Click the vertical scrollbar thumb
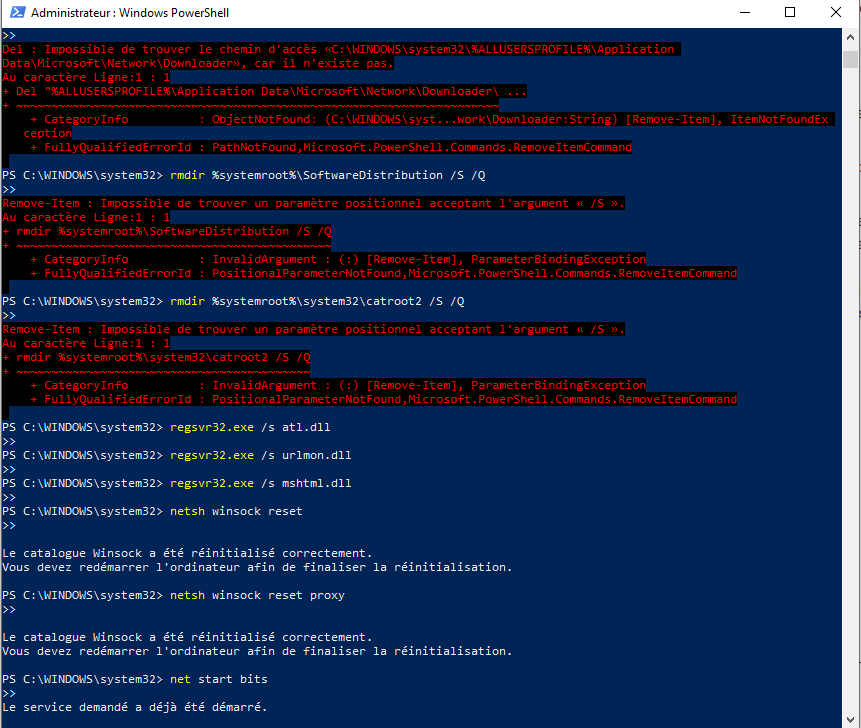Viewport: 861px width, 728px height. 850,59
